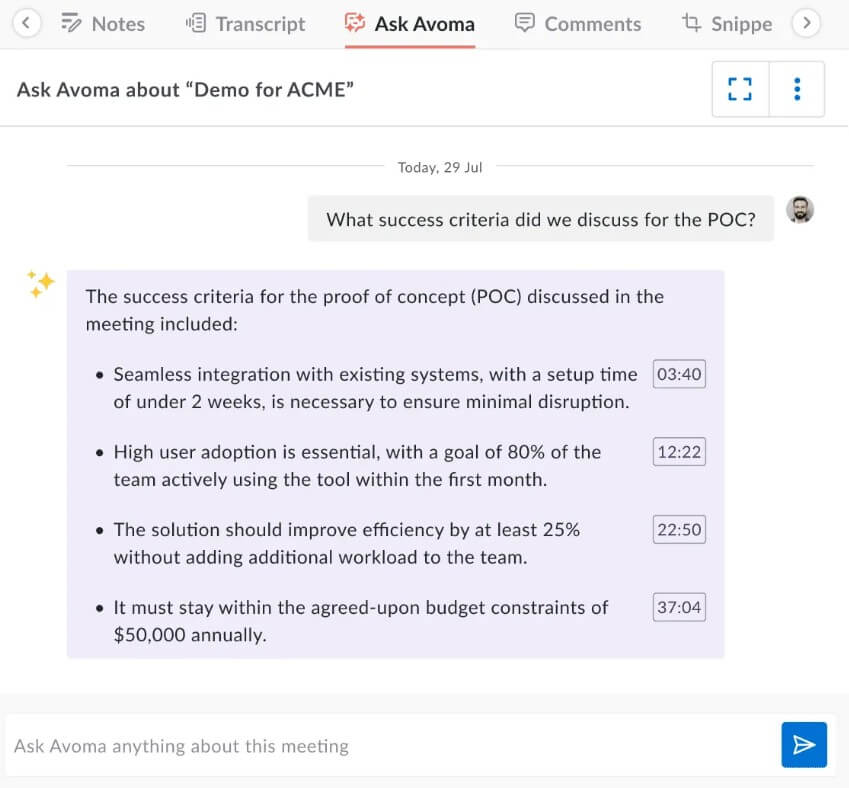Select the budget constraints $50,000 bullet
Screen dimensions: 849x788
point(361,621)
